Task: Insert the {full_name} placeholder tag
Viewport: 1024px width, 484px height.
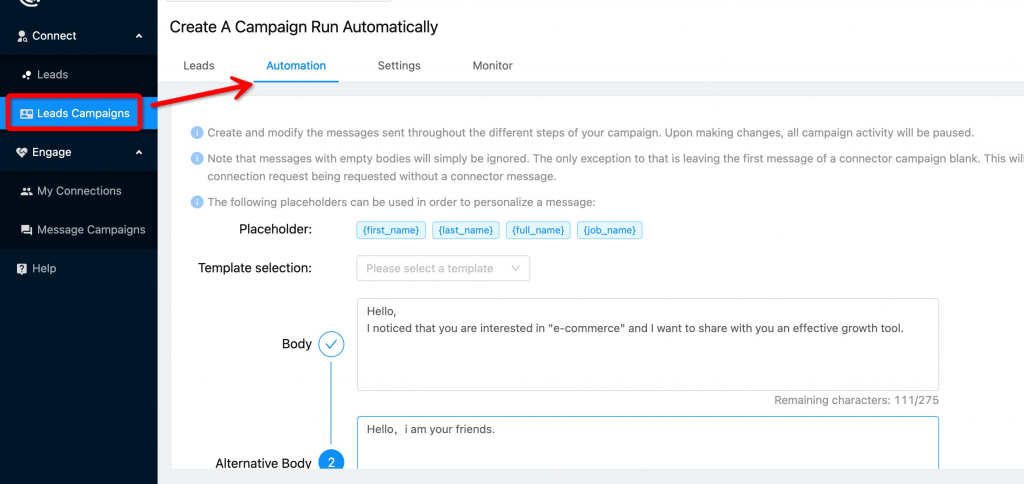Action: [x=537, y=230]
